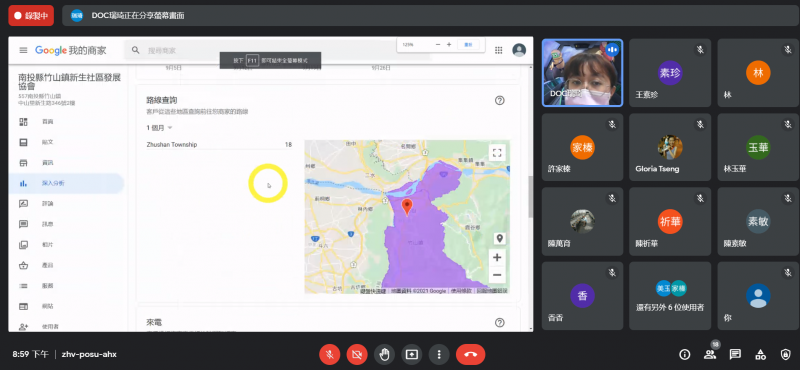Zoom in on the map
This screenshot has width=800, height=370.
[497, 257]
